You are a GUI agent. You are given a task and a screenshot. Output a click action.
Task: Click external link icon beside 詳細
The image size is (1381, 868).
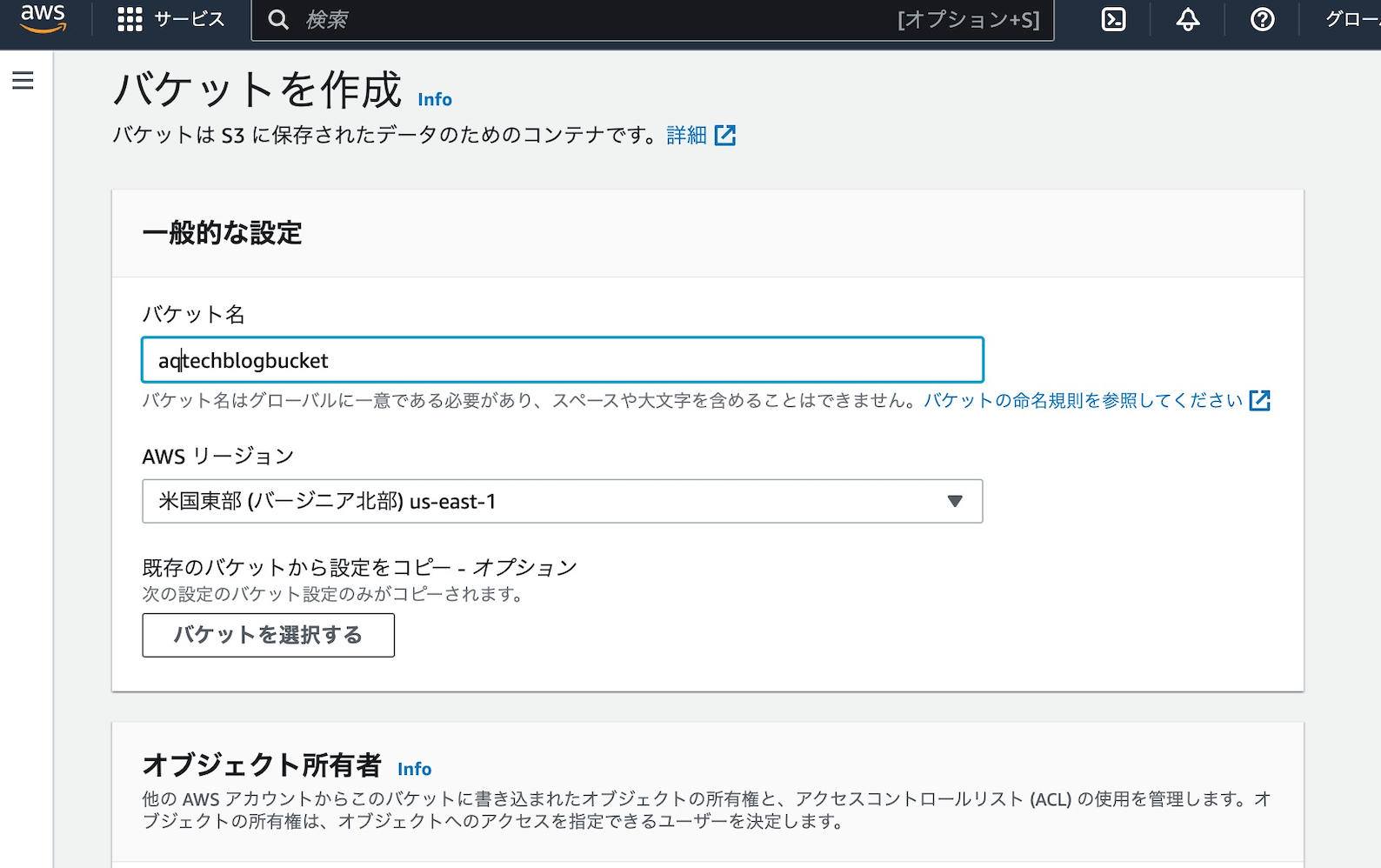(725, 135)
